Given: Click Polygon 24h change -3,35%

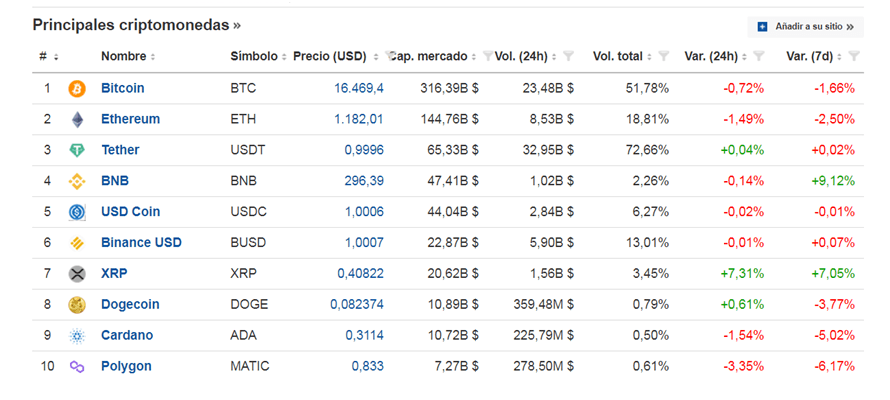Looking at the screenshot, I should click(744, 367).
